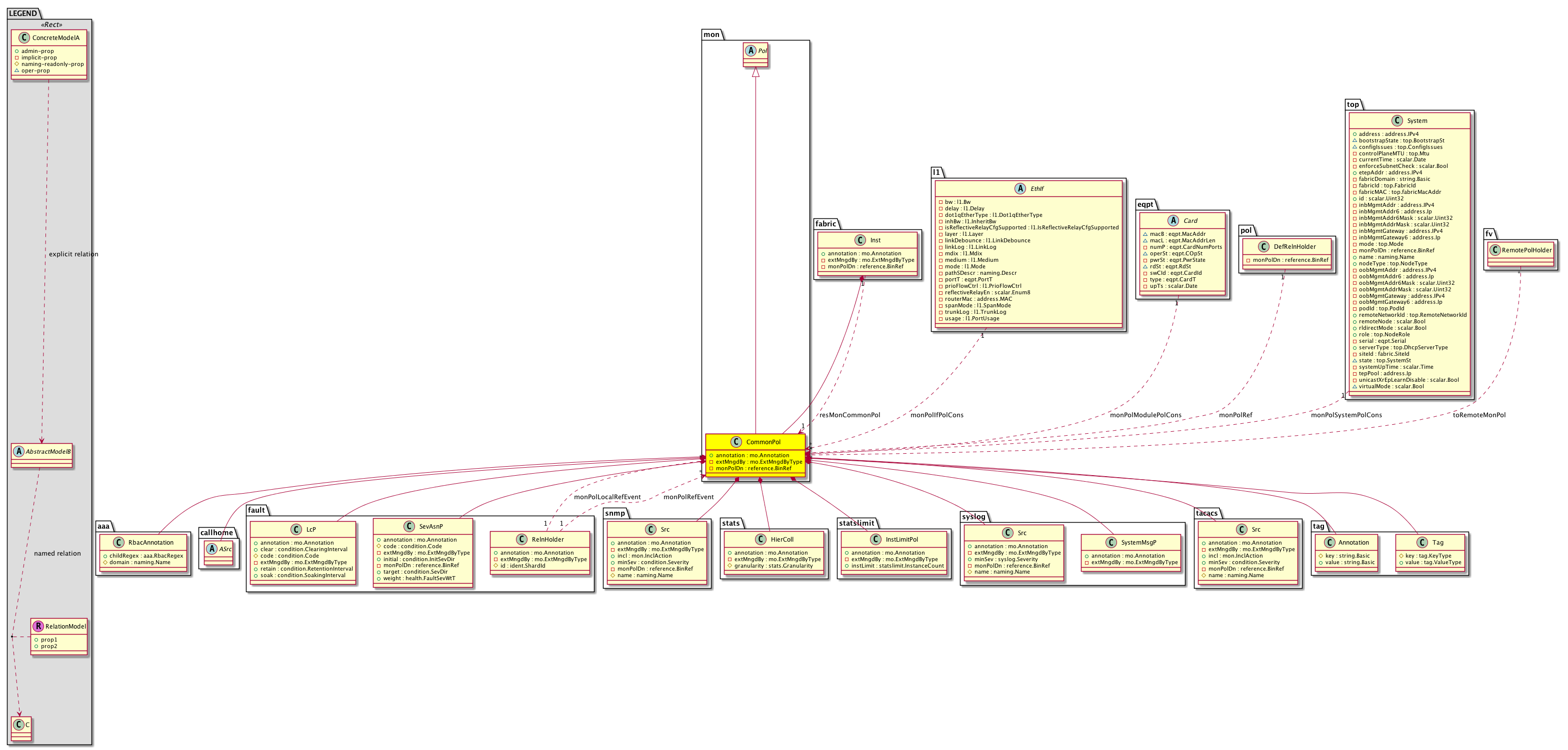
Task: Click the pink R RelationModel icon
Action: (38, 626)
